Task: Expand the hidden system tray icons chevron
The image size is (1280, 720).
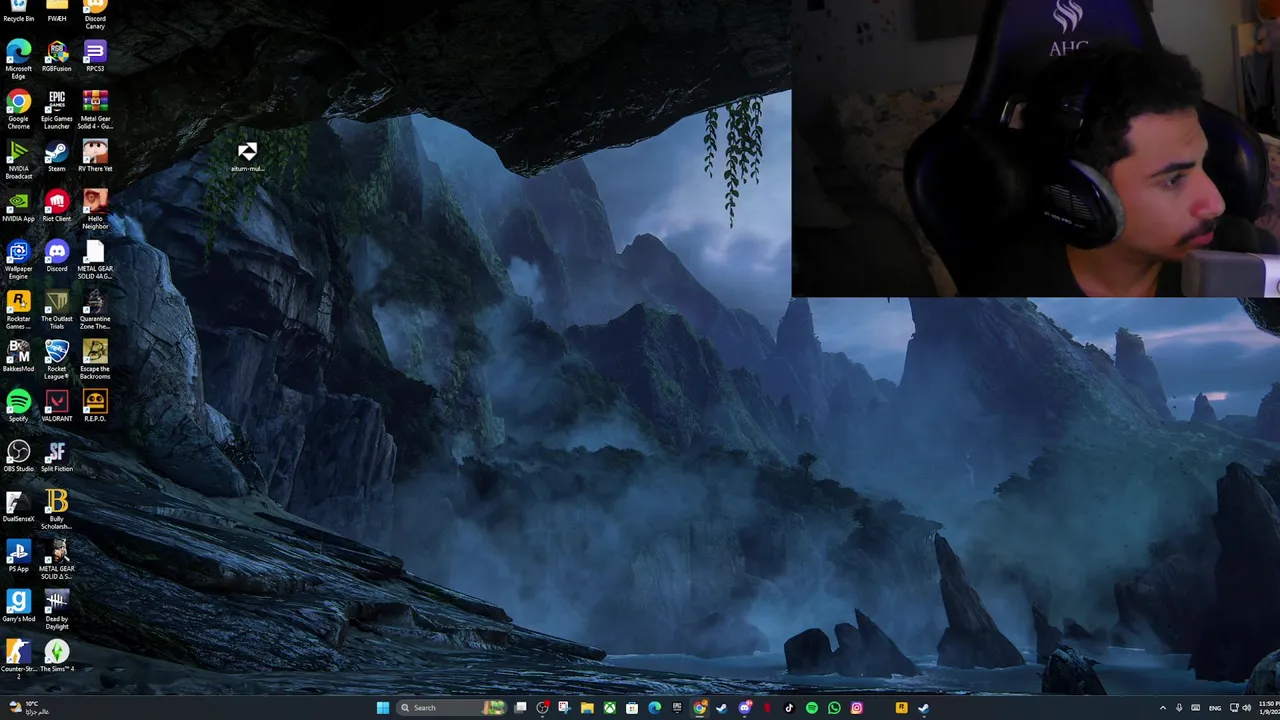Action: pyautogui.click(x=1163, y=708)
